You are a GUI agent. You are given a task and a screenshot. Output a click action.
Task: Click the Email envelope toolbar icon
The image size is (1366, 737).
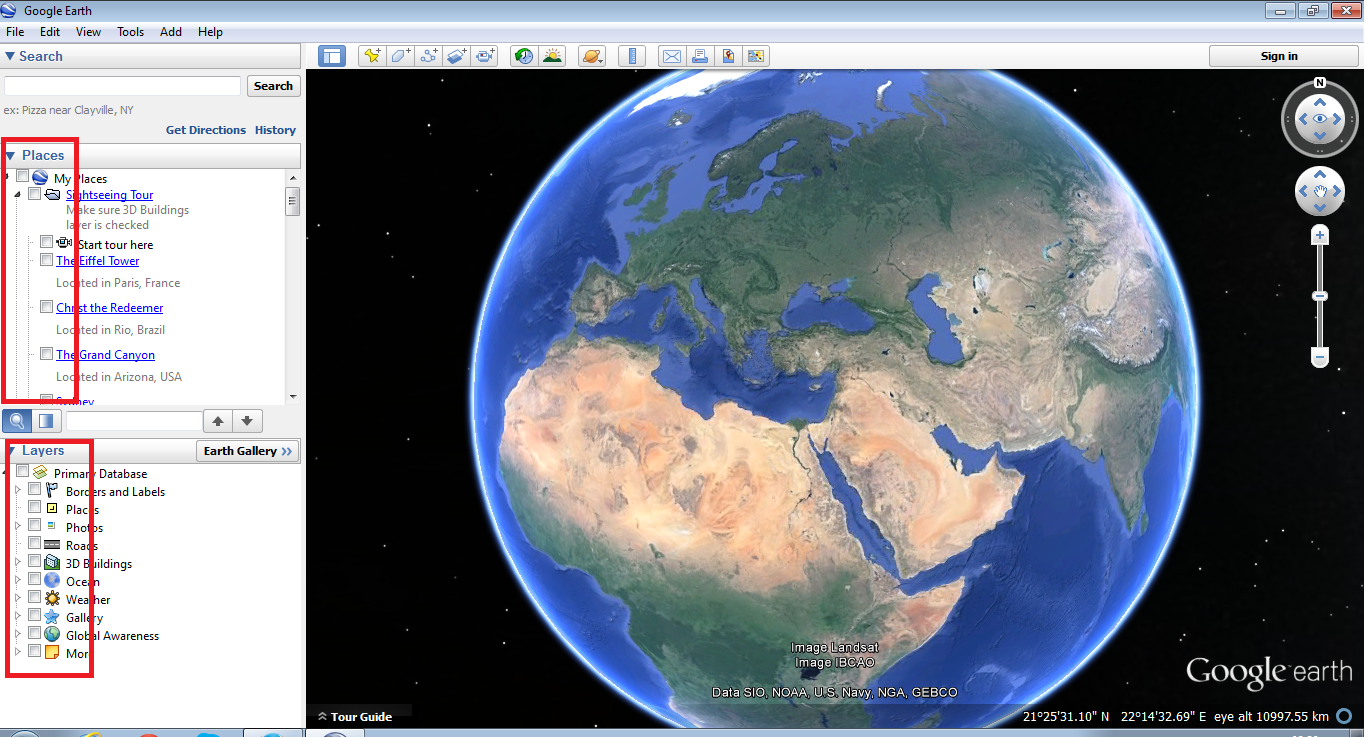(x=671, y=56)
